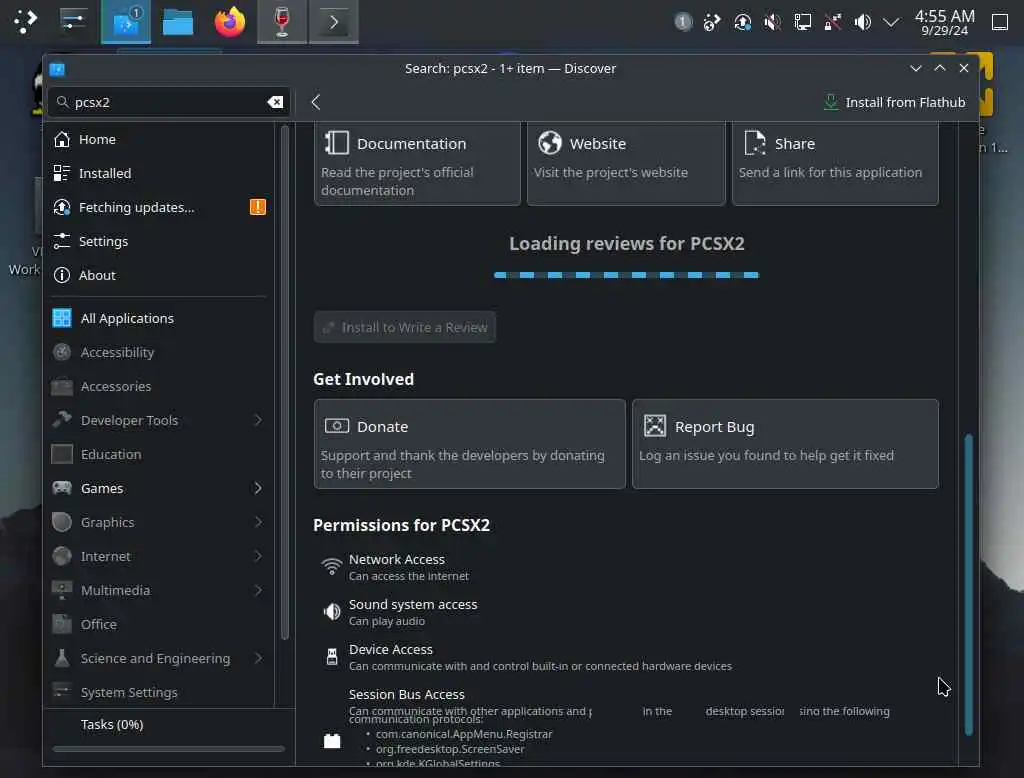Screen dimensions: 1024x778
Task: Open the wine glass app in taskbar
Action: point(282,22)
